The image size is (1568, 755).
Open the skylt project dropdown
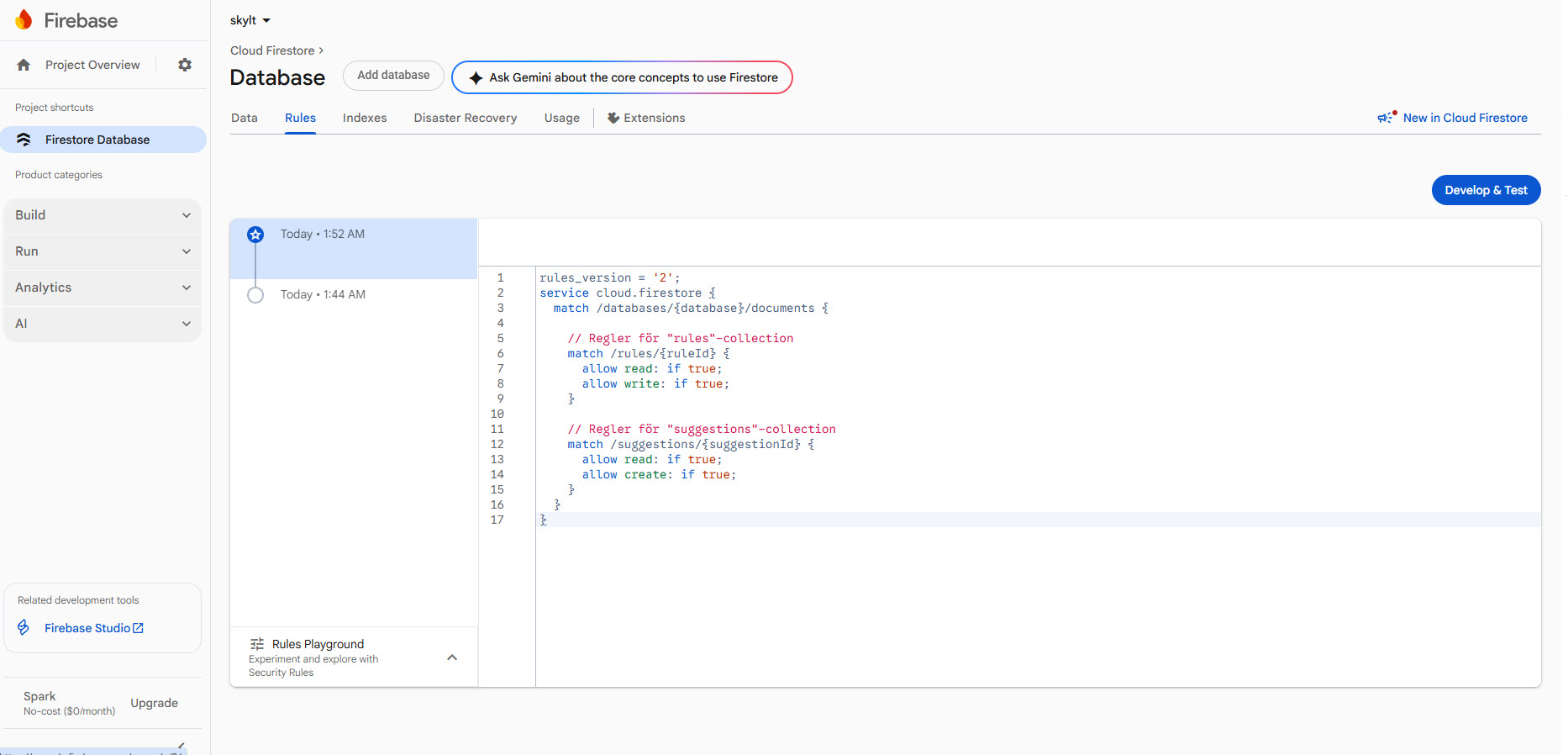[250, 20]
